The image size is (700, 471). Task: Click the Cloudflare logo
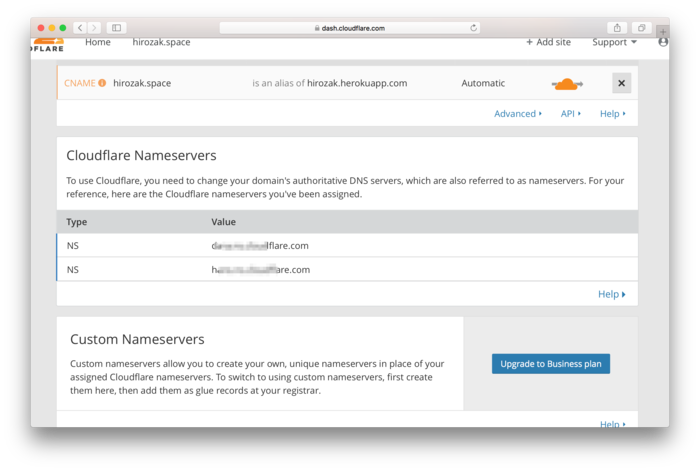(47, 45)
